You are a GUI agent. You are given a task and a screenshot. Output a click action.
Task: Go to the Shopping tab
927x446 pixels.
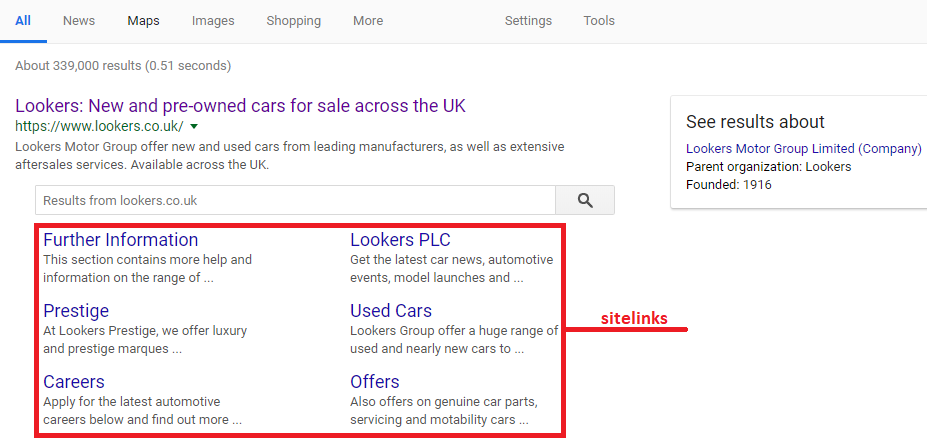pos(293,21)
